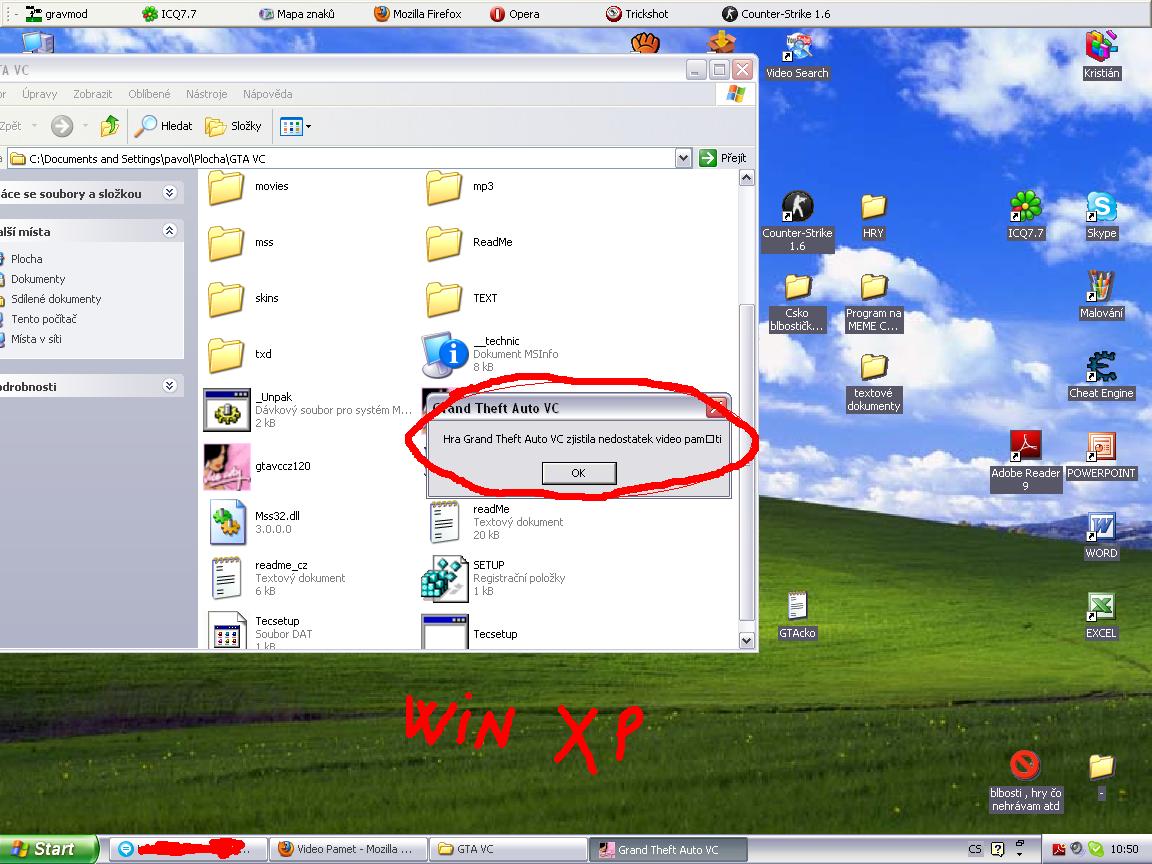Open the skins folder
The width and height of the screenshot is (1152, 864).
pos(244,298)
